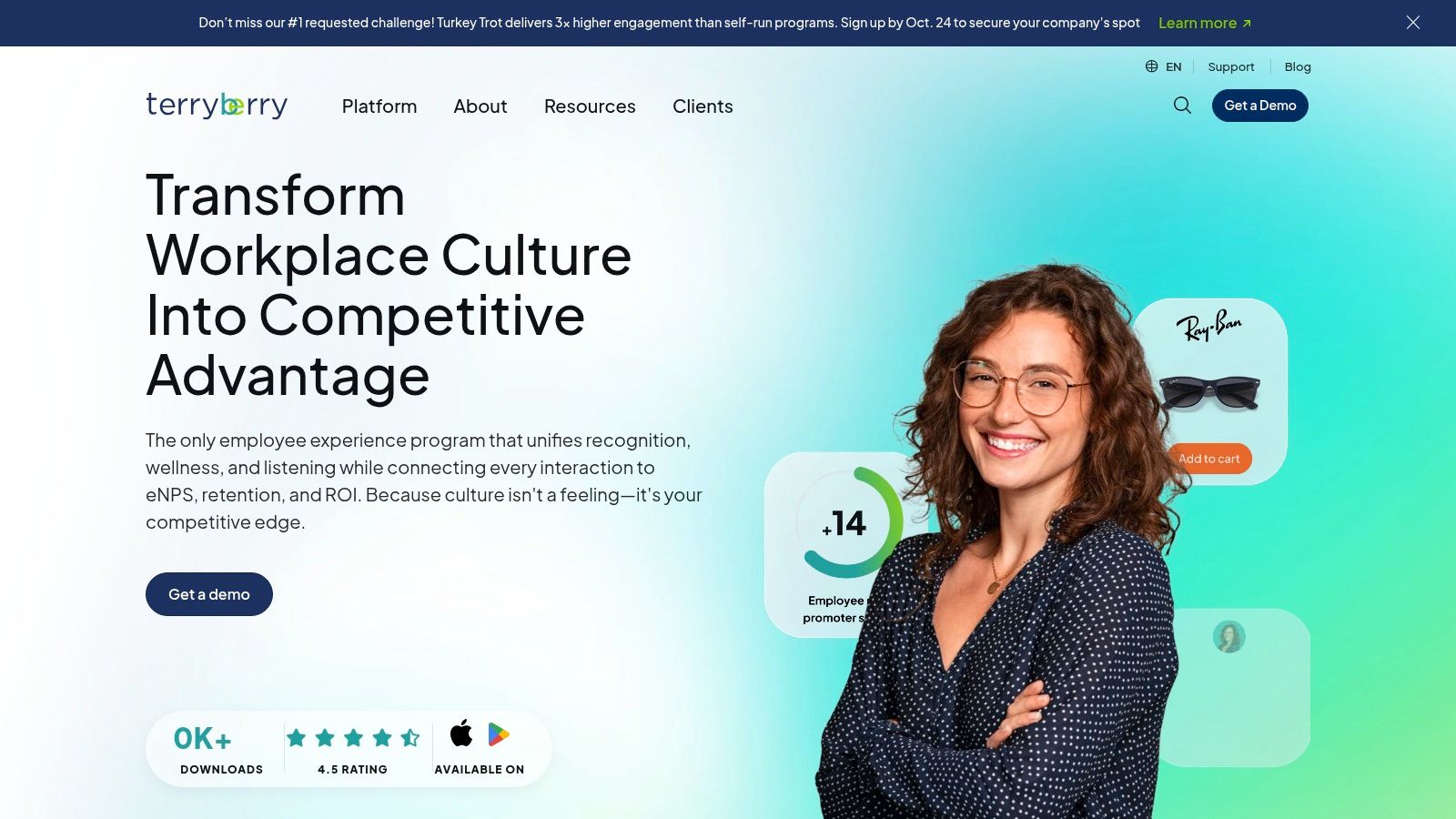This screenshot has height=819, width=1456.
Task: Click the globe language icon
Action: 1151,66
